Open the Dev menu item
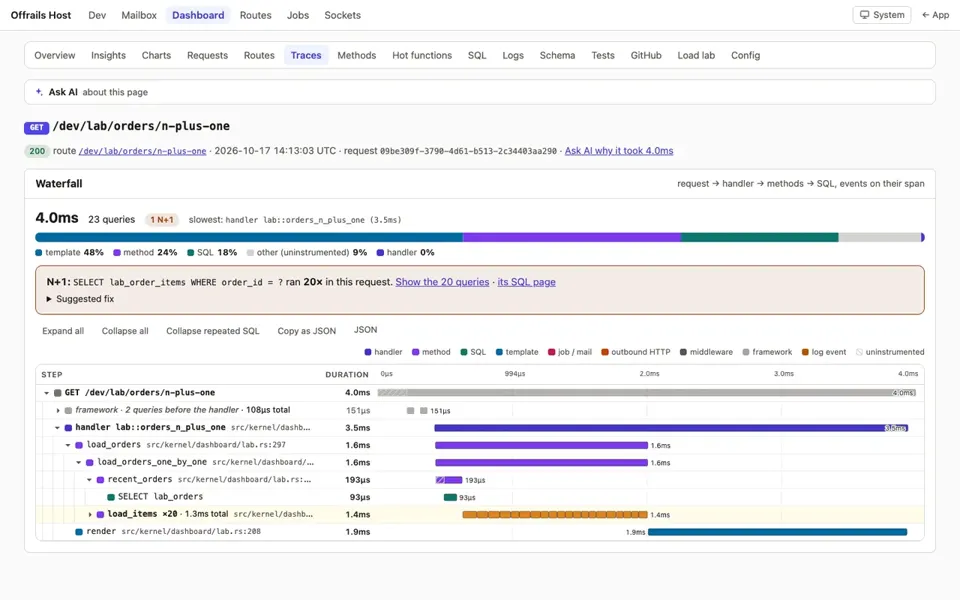The image size is (960, 600). (97, 15)
